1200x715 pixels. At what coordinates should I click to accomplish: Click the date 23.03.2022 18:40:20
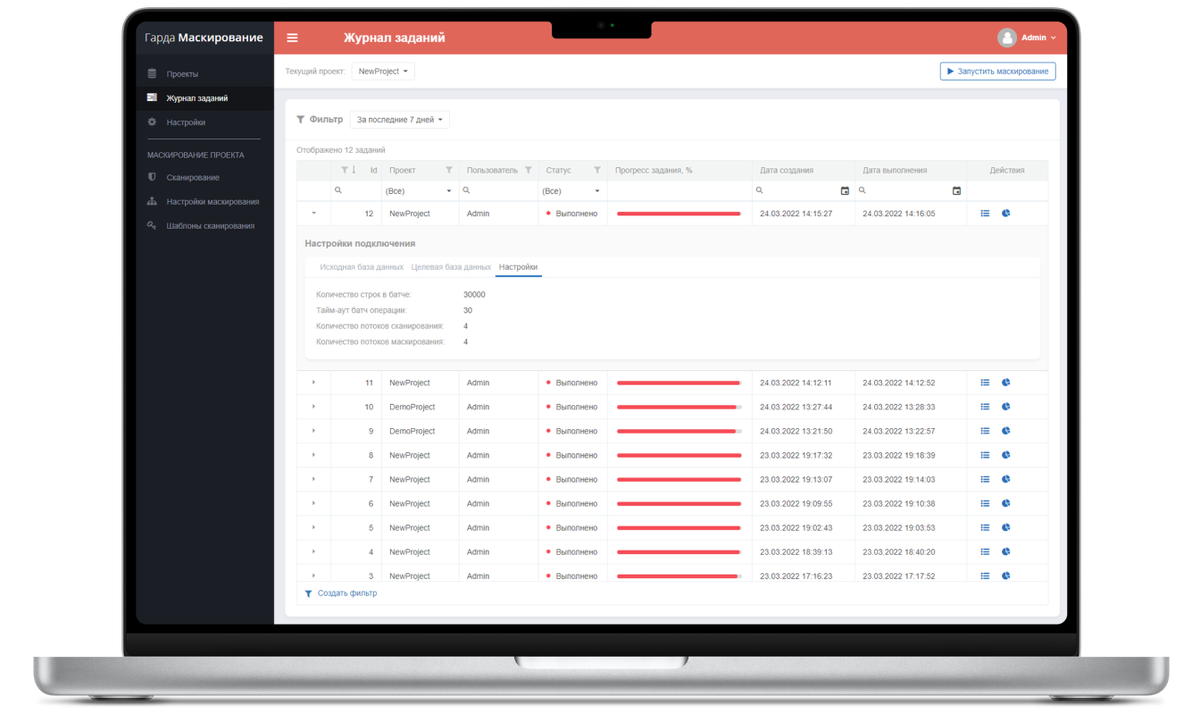pyautogui.click(x=899, y=552)
